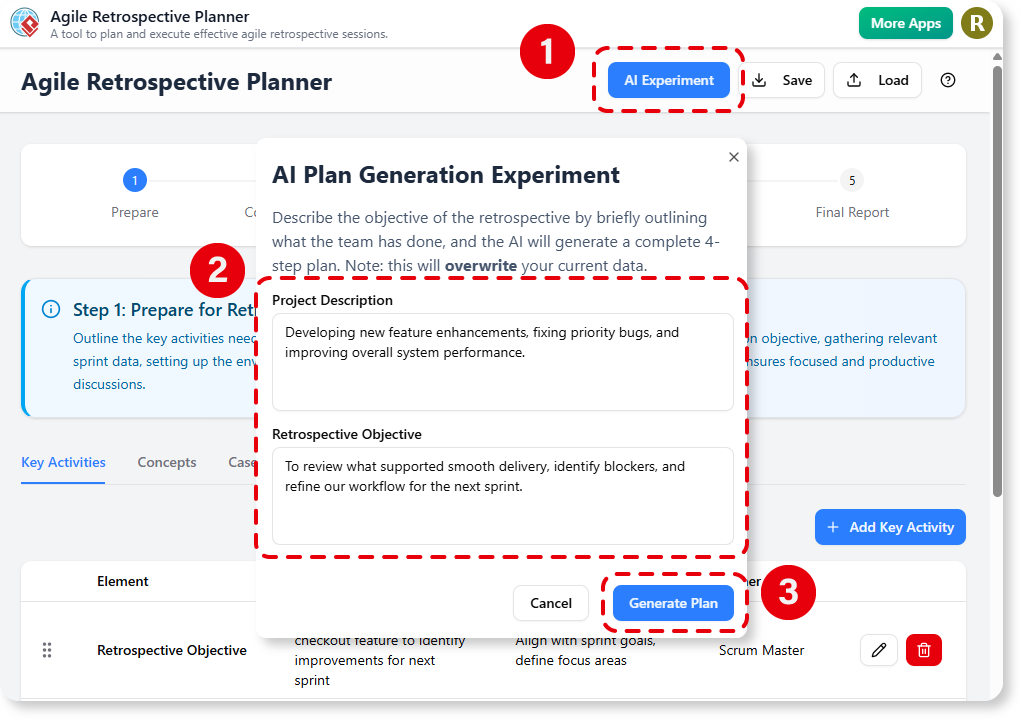
Task: Click step 1 Prepare in the progress stepper
Action: (x=134, y=180)
